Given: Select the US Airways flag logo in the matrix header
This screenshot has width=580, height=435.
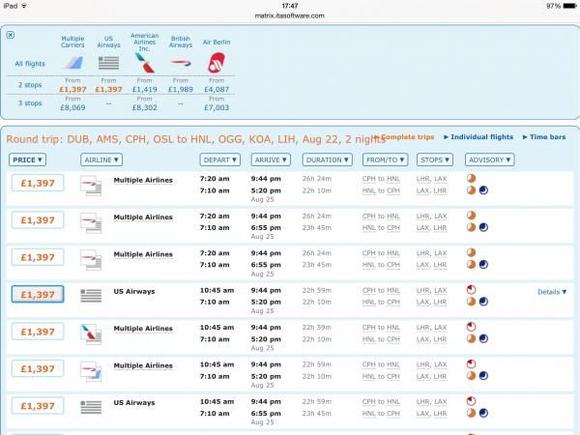Looking at the screenshot, I should [109, 63].
